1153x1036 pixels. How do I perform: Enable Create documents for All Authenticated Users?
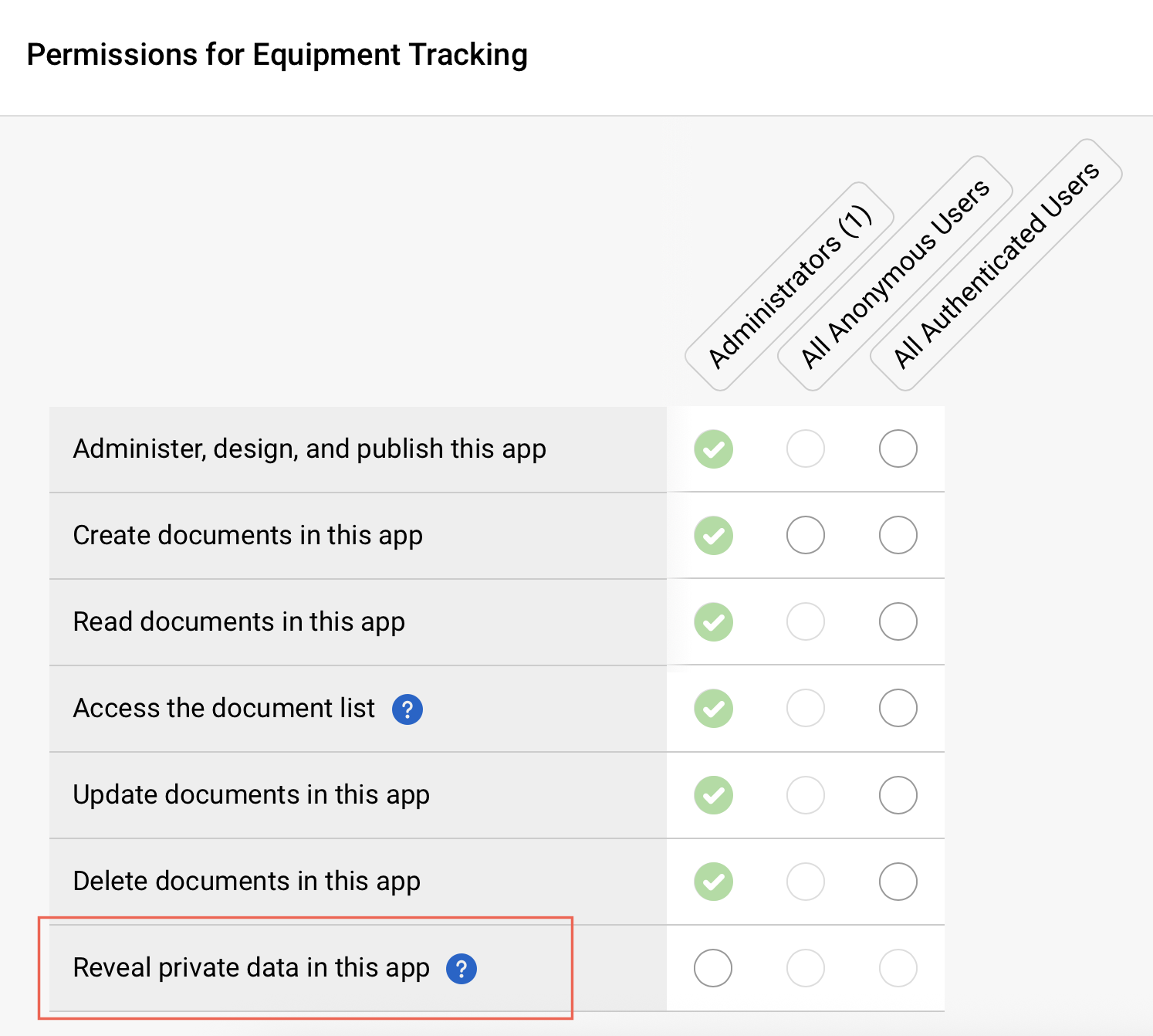click(x=898, y=535)
